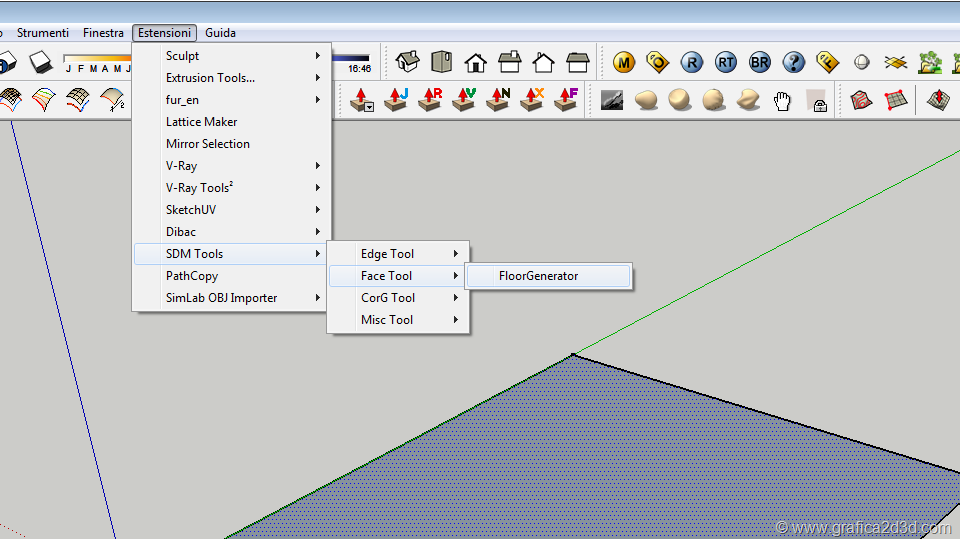Click the V-Ray BR batch render icon
960x539 pixels.
(x=760, y=62)
